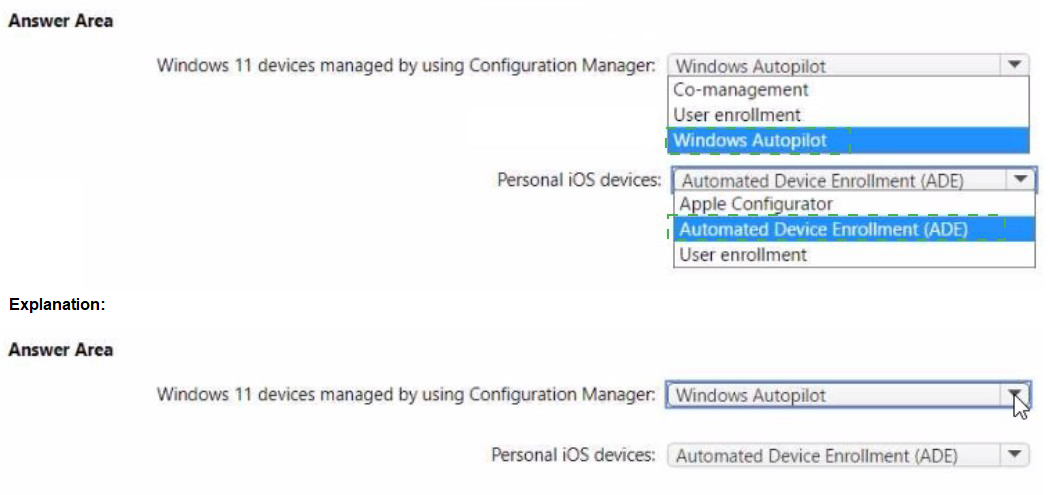Select the highlighted Windows Autopilot list option
The image size is (1050, 495).
click(848, 141)
